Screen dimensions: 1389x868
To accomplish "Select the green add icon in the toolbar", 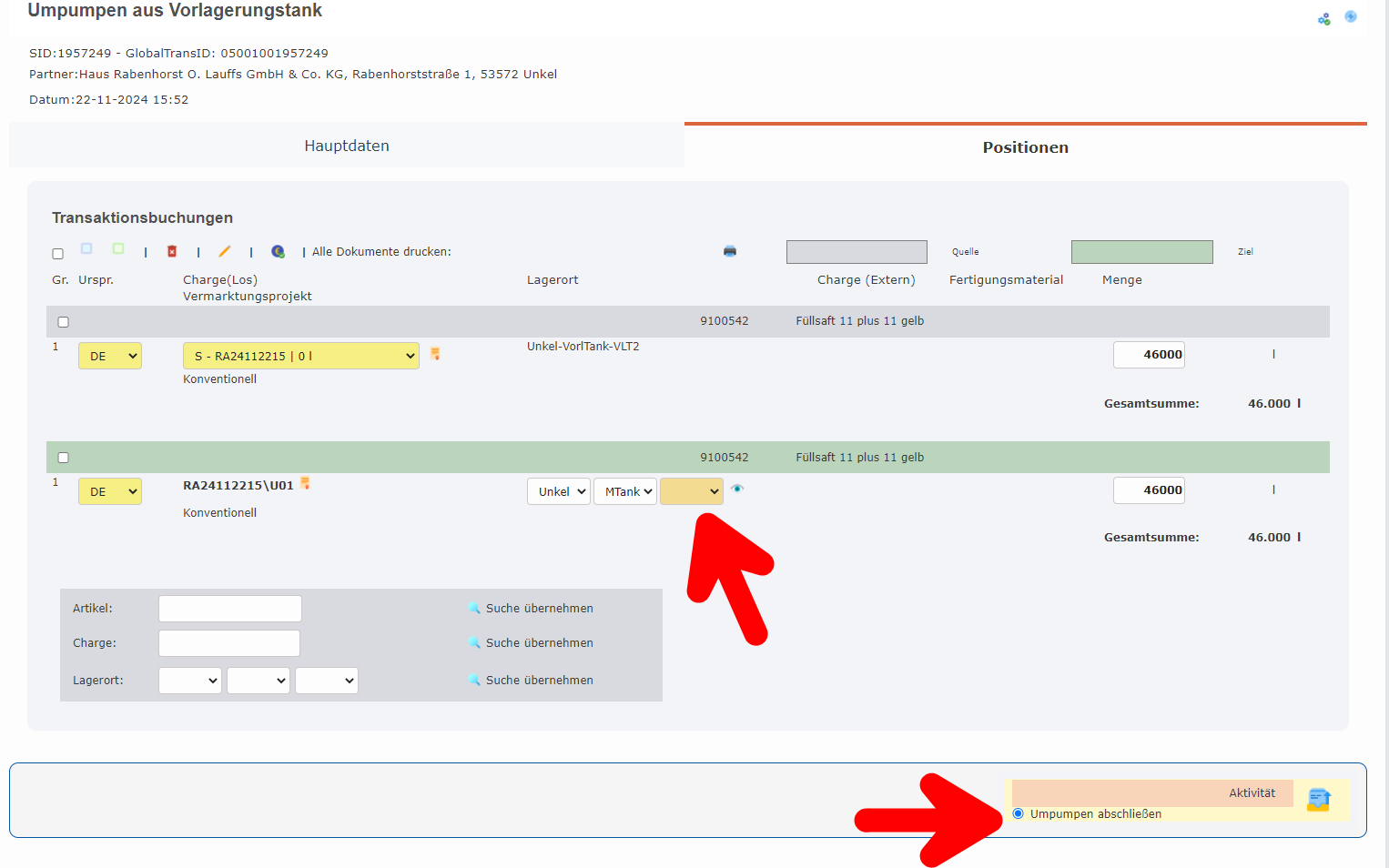I will click(118, 247).
